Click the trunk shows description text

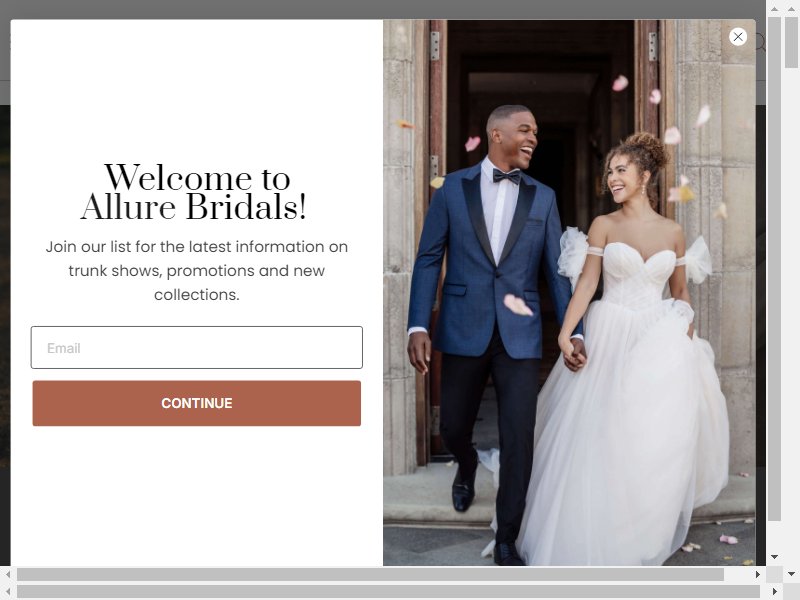pos(196,270)
